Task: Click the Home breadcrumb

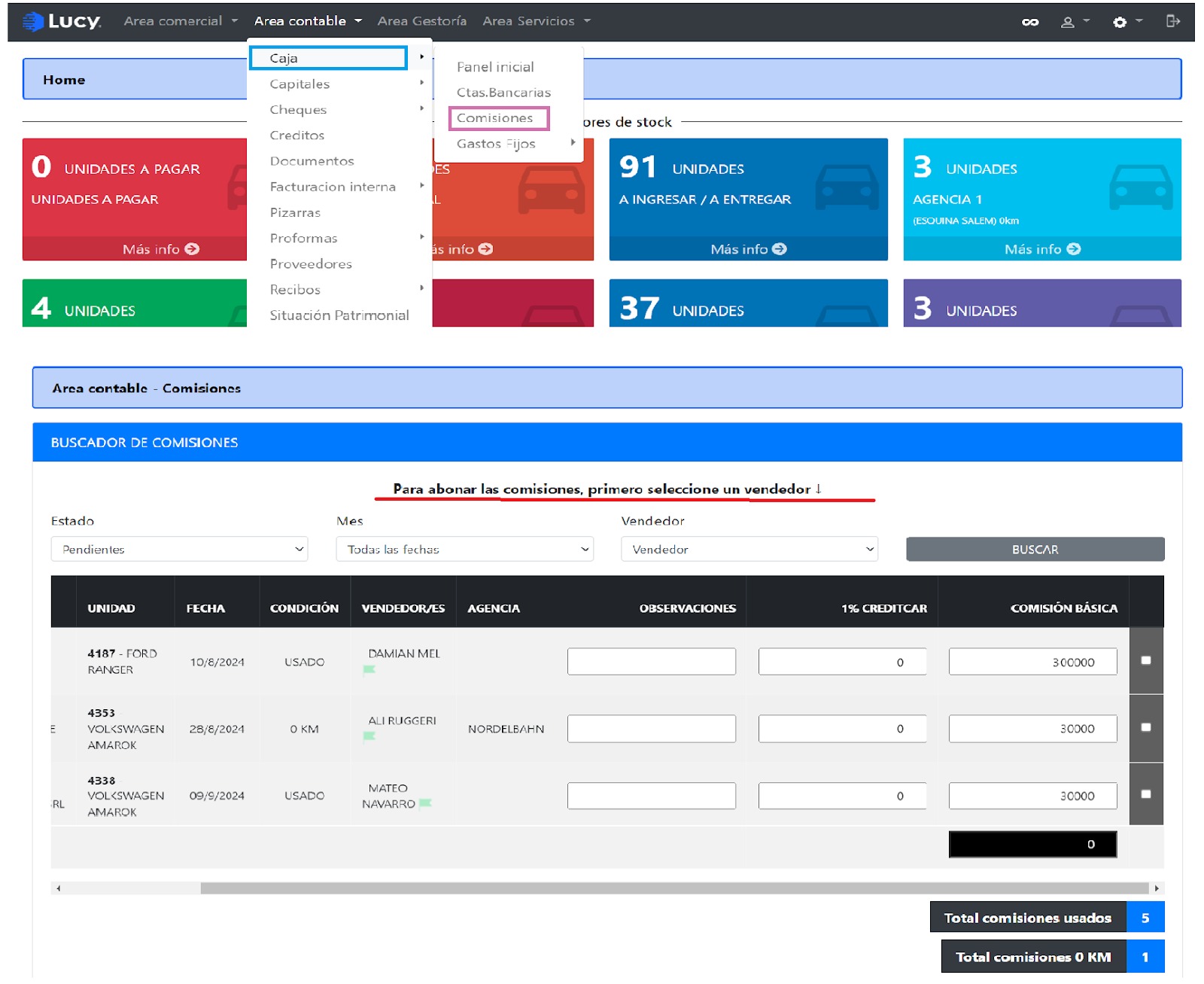Action: point(64,80)
